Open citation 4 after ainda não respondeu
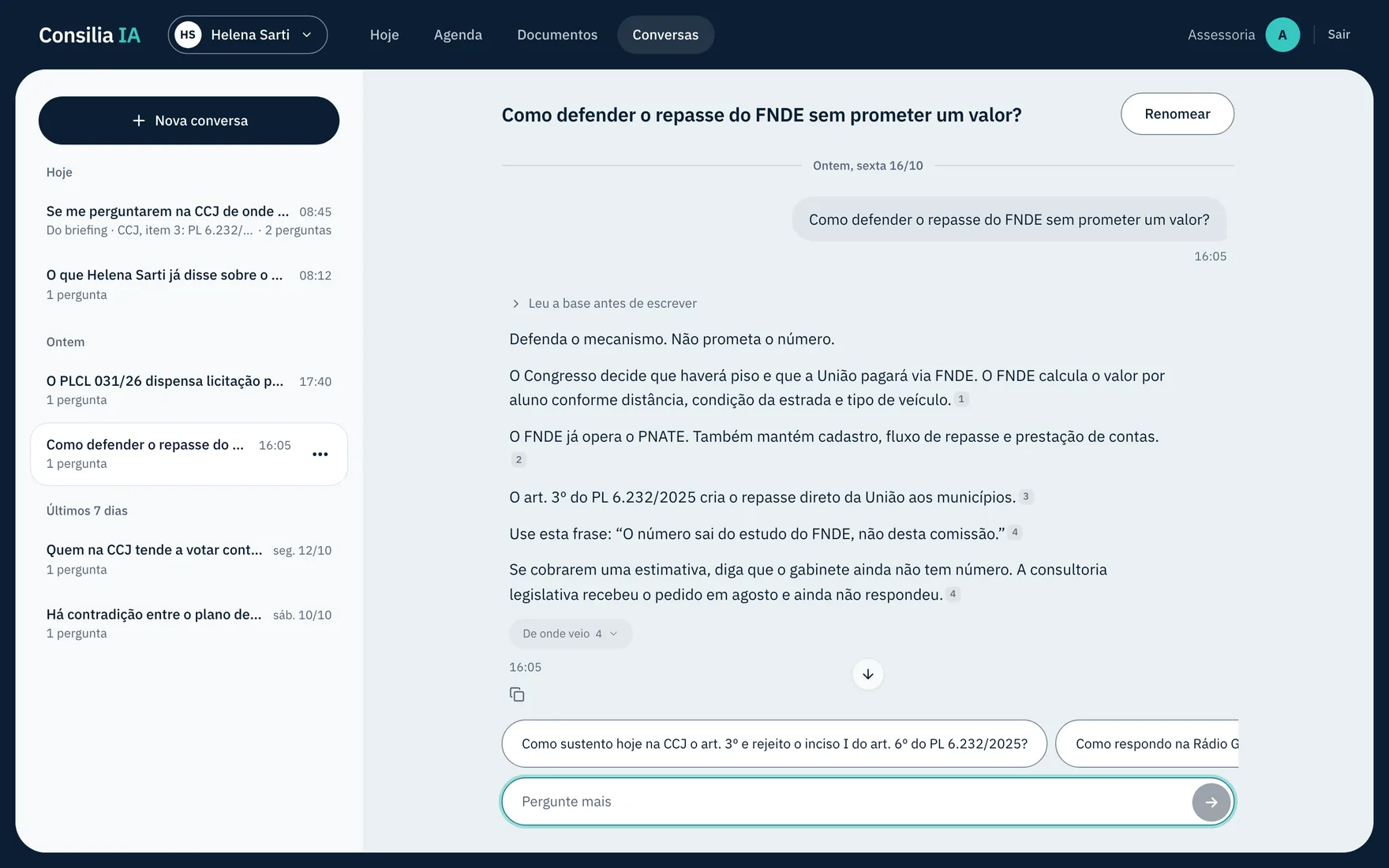 [x=953, y=594]
